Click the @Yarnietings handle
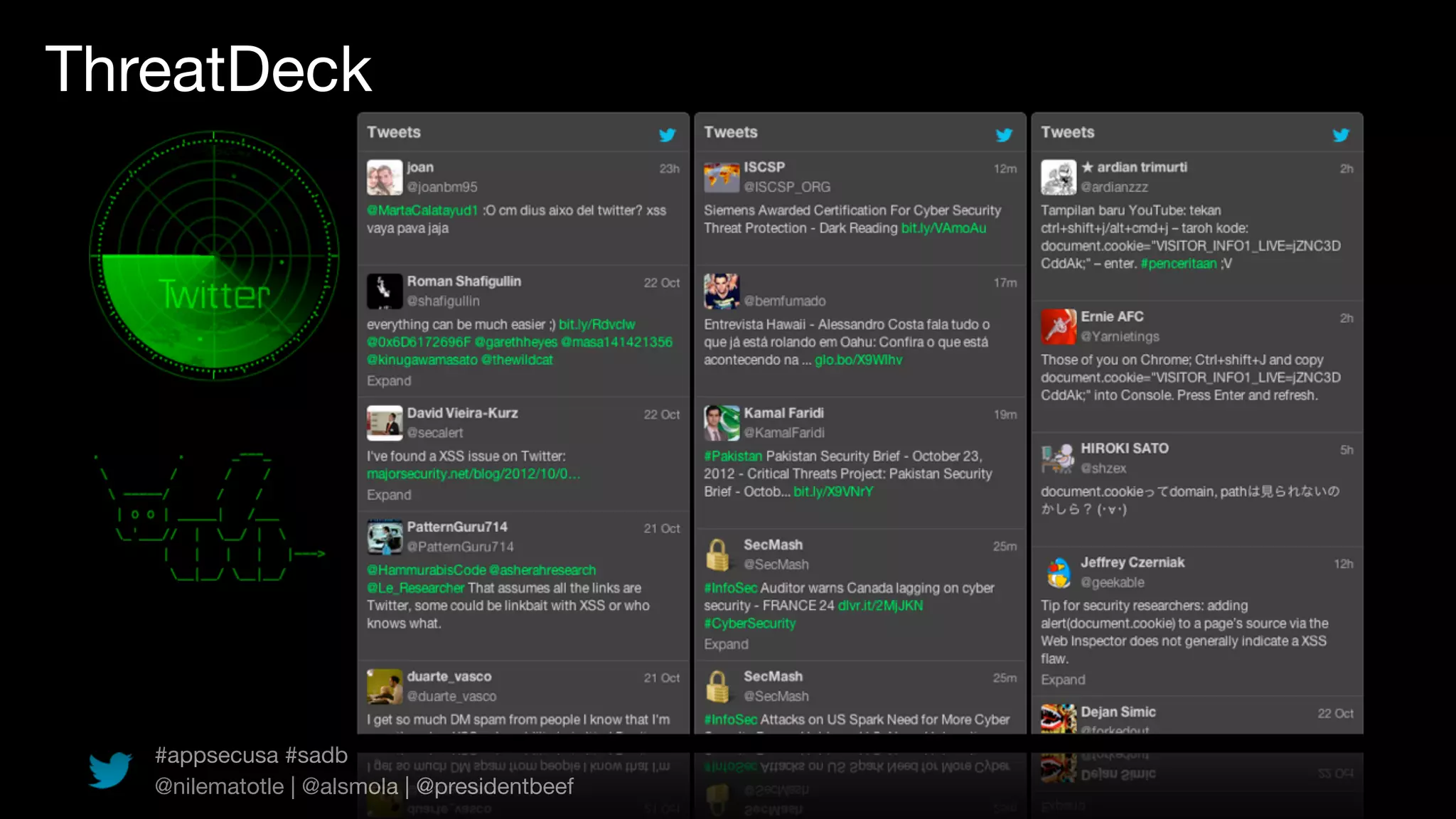The image size is (1456, 819). [1120, 336]
